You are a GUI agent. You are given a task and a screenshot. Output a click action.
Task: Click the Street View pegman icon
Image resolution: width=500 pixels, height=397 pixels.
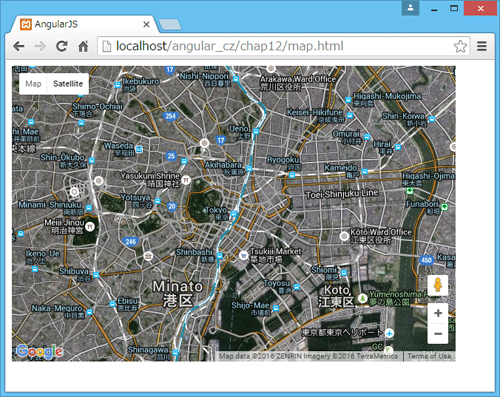438,285
